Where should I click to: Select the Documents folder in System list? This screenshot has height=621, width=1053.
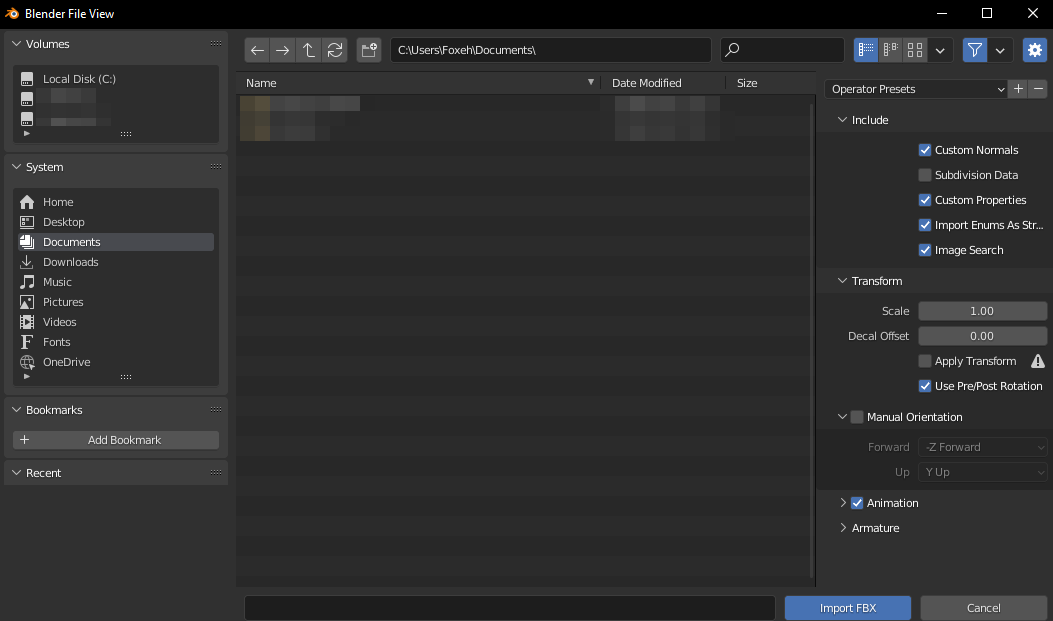[x=116, y=242]
